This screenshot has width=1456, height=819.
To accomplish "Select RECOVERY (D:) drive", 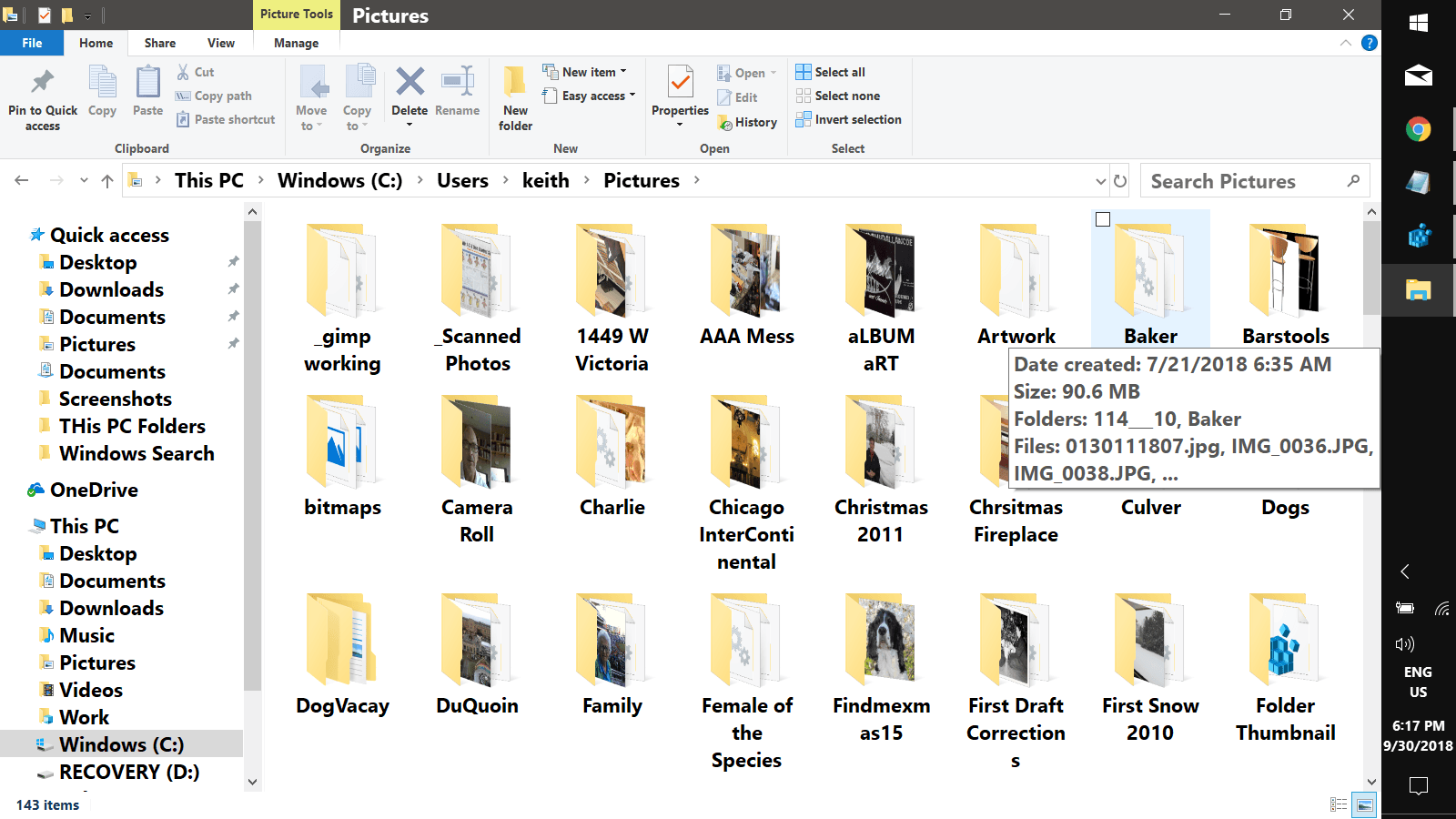I will tap(128, 772).
